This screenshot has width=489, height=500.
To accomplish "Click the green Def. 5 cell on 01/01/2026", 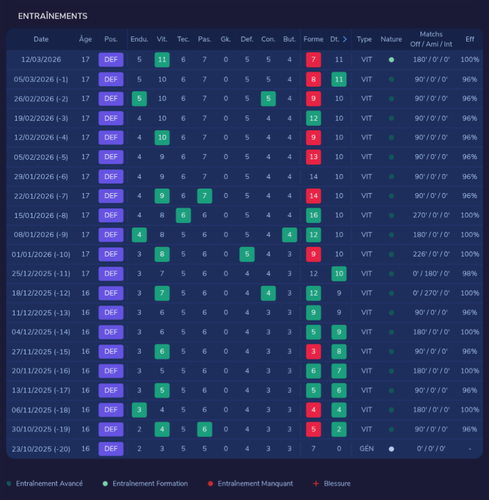I will (x=247, y=254).
